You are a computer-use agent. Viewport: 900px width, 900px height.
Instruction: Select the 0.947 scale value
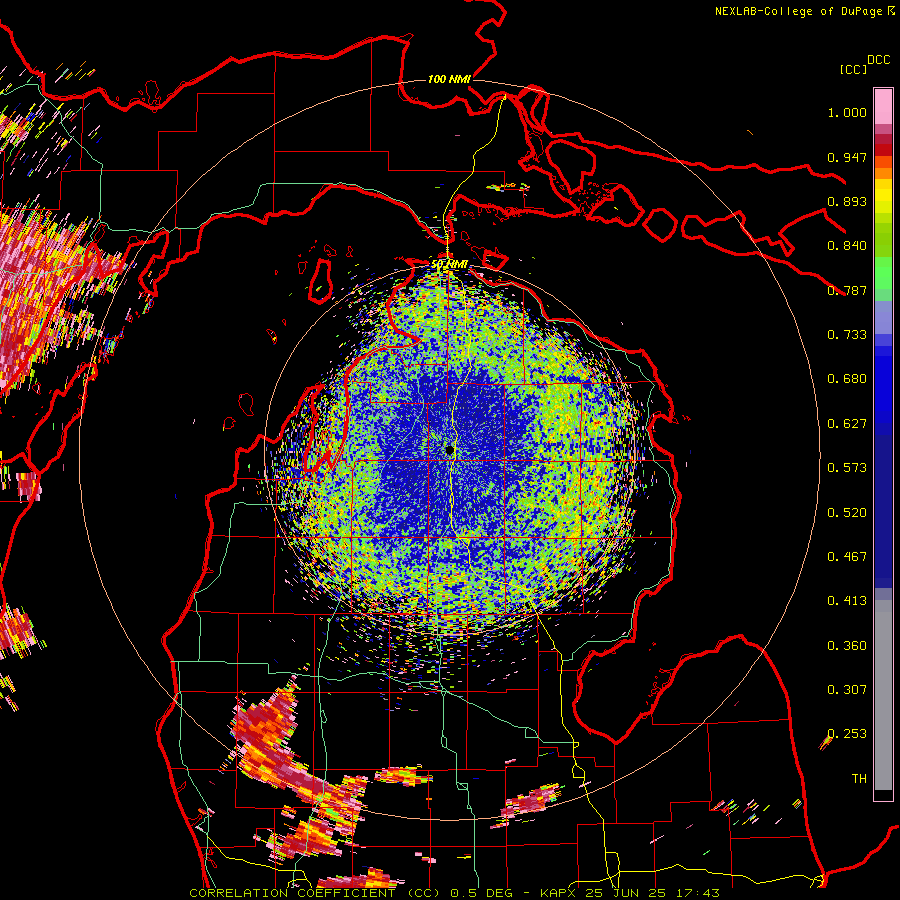tap(847, 157)
